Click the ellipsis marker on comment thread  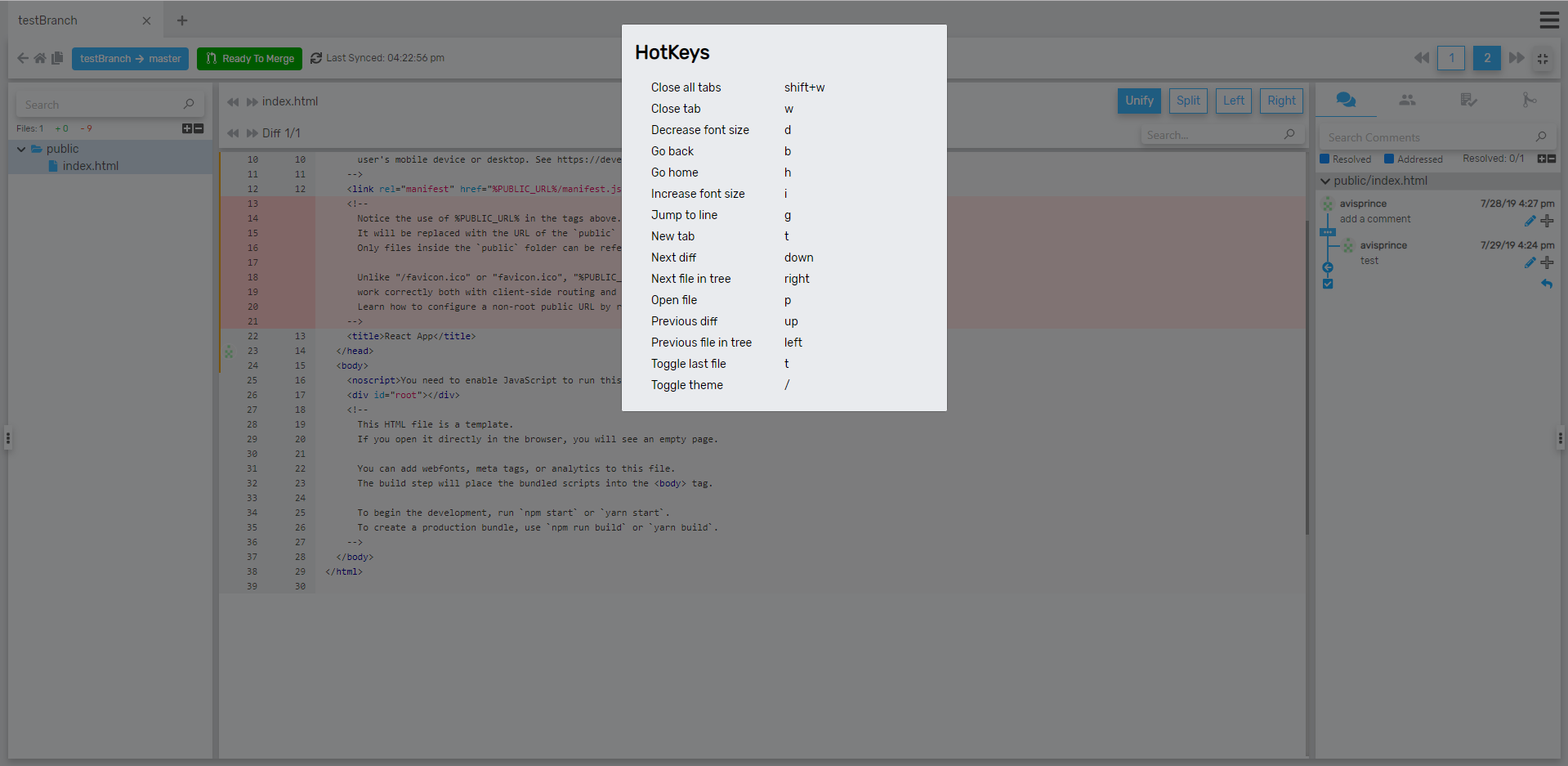[x=1328, y=232]
